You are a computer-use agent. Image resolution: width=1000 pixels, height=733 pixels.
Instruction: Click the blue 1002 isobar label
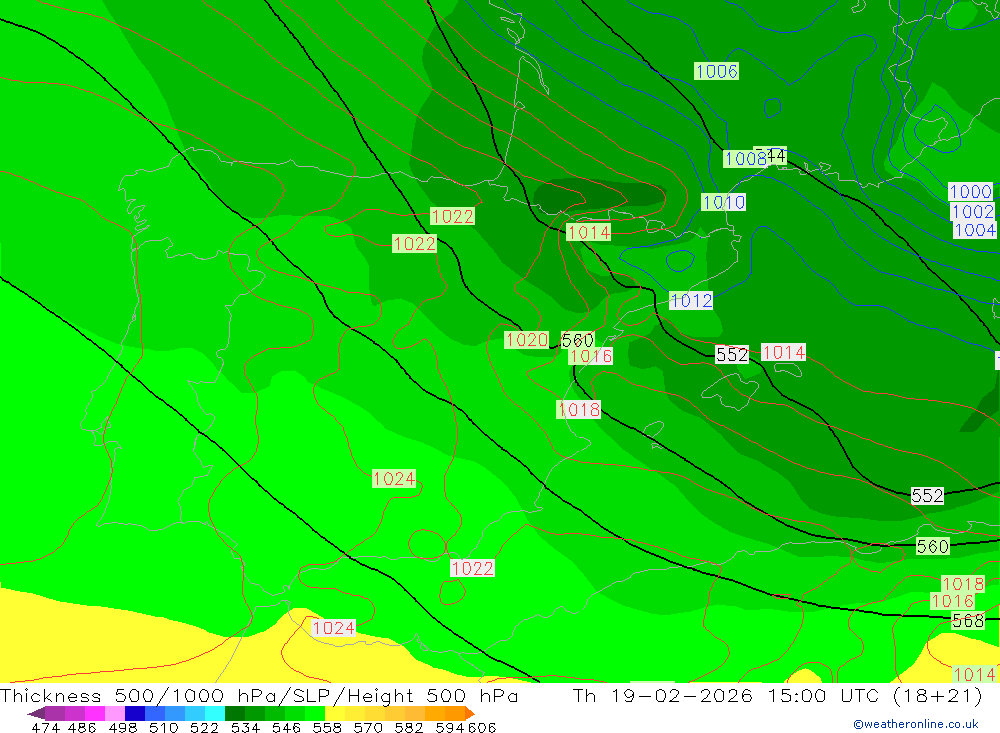coord(973,211)
